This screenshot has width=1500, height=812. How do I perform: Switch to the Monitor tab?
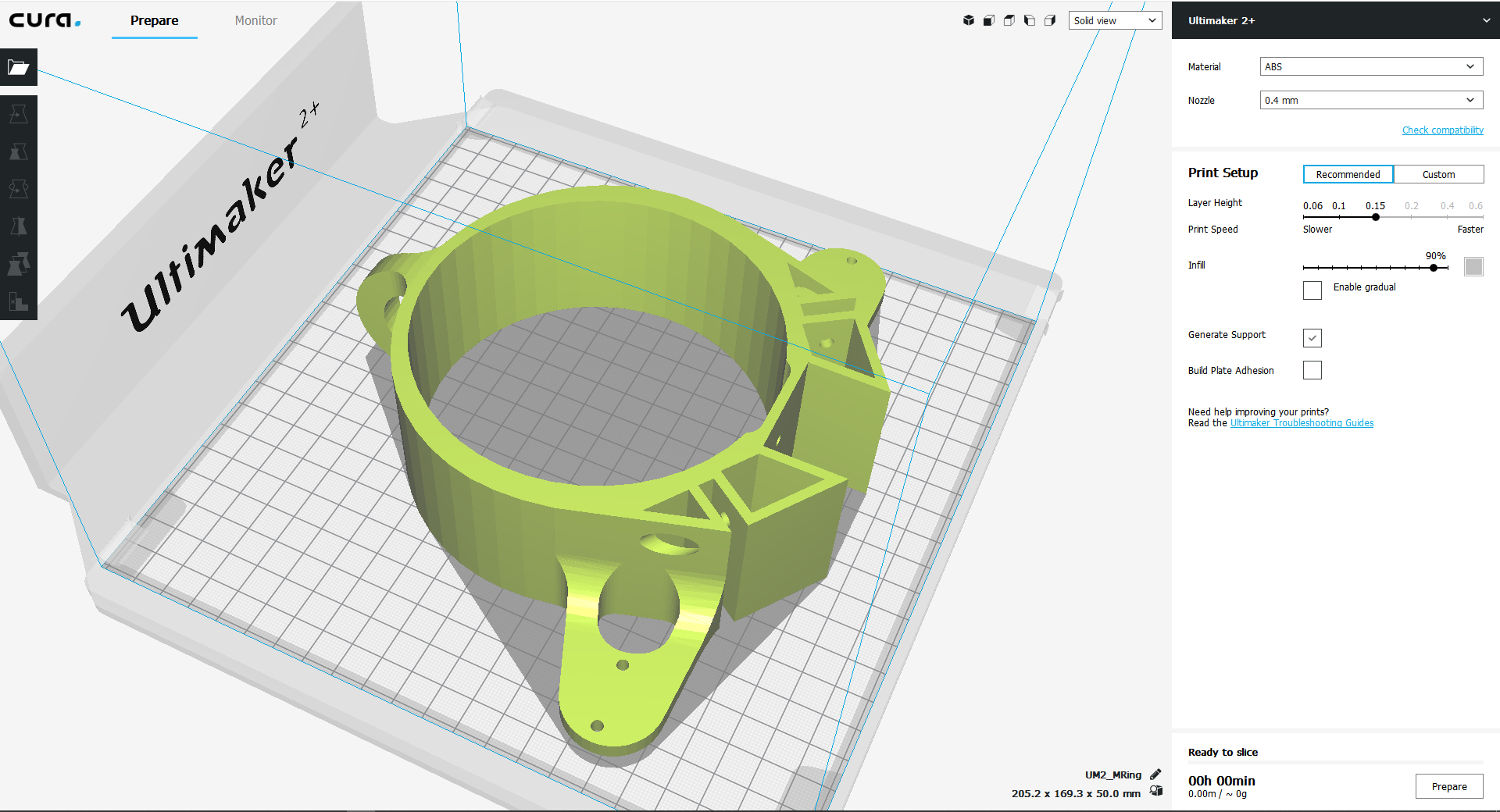pos(256,20)
